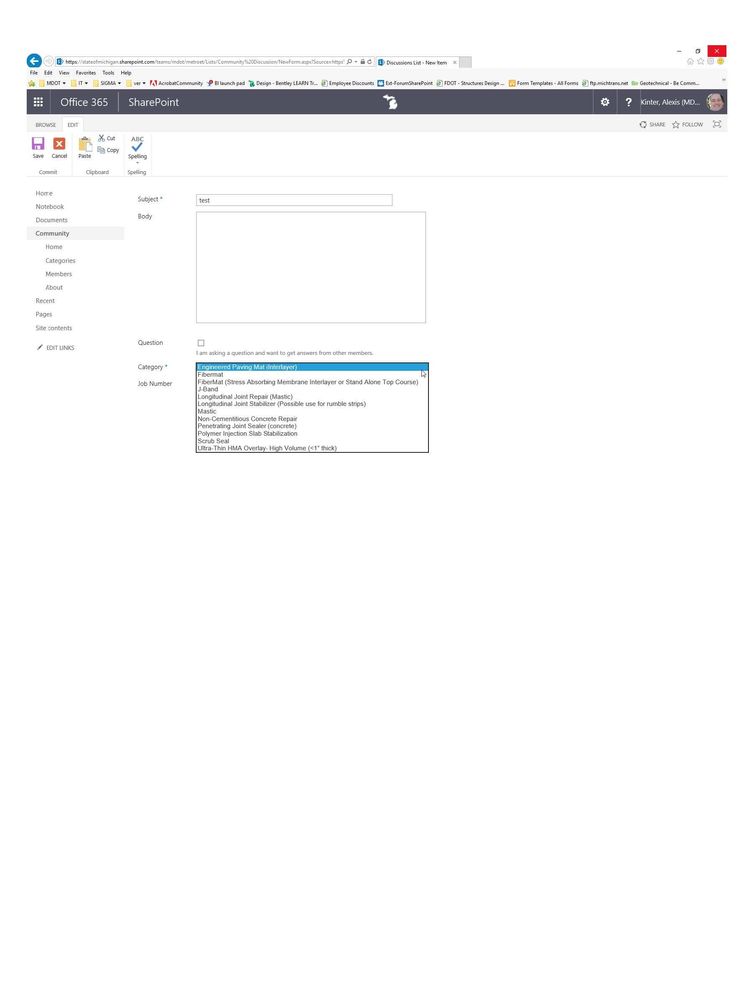Share this site
Viewport: 754px width, 999px height.
652,125
